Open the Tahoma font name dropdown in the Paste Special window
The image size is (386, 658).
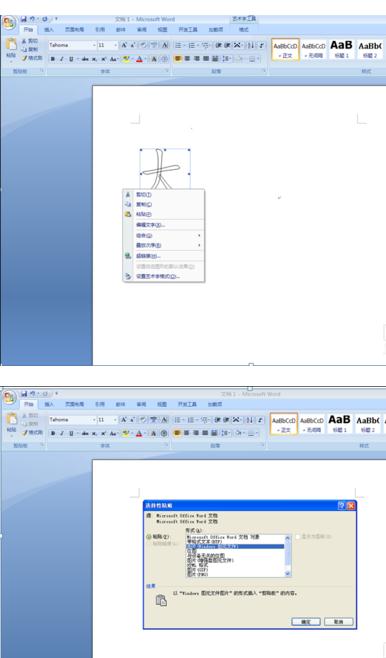pos(94,420)
